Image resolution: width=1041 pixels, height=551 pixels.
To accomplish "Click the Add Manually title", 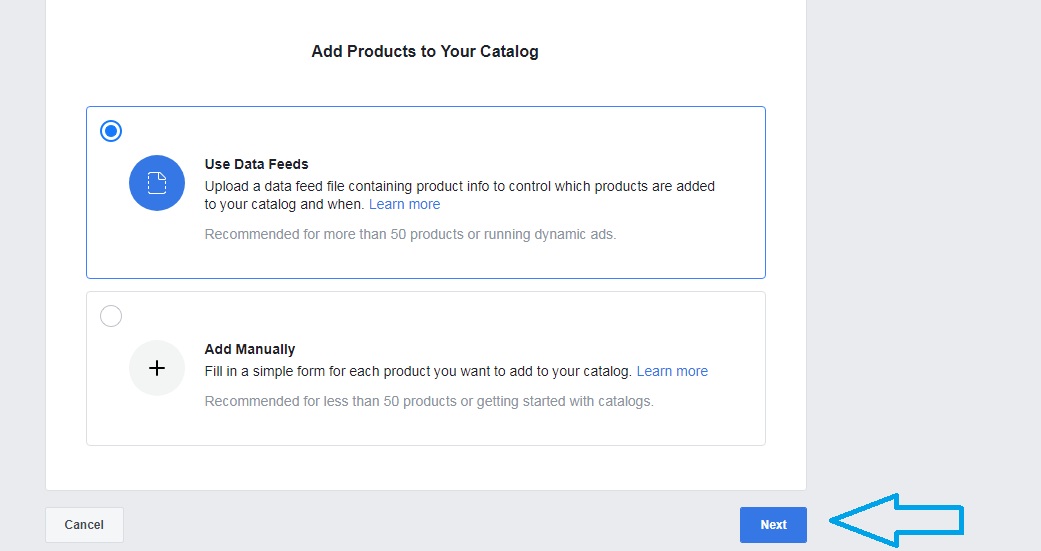I will (250, 349).
